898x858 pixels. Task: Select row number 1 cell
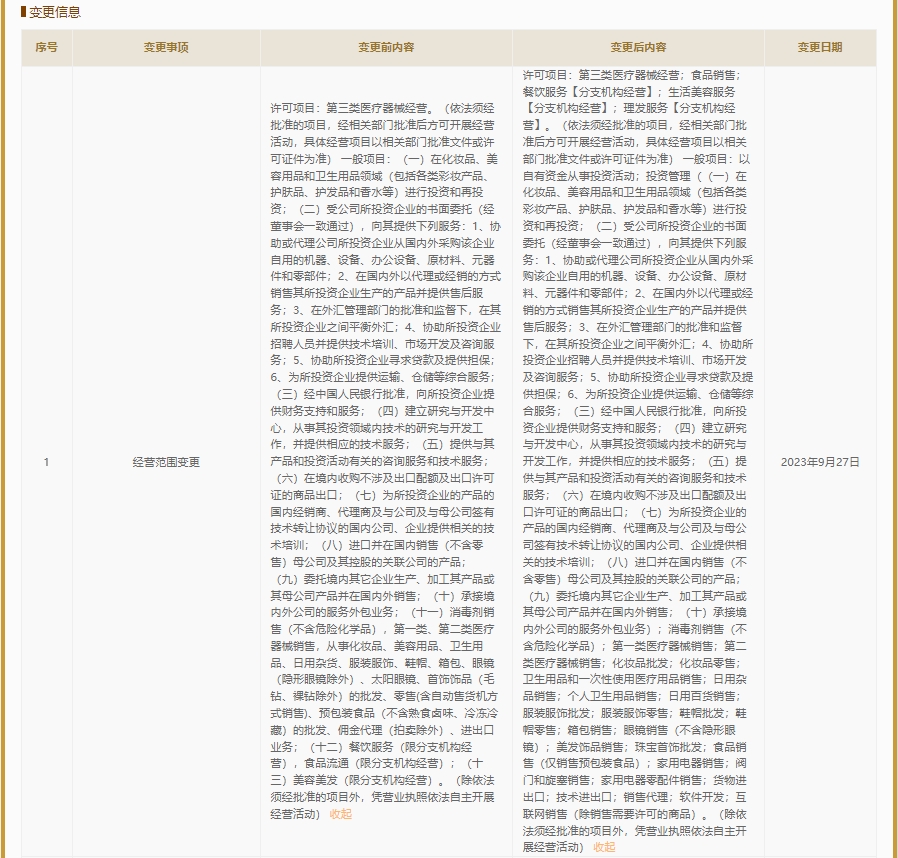46,462
